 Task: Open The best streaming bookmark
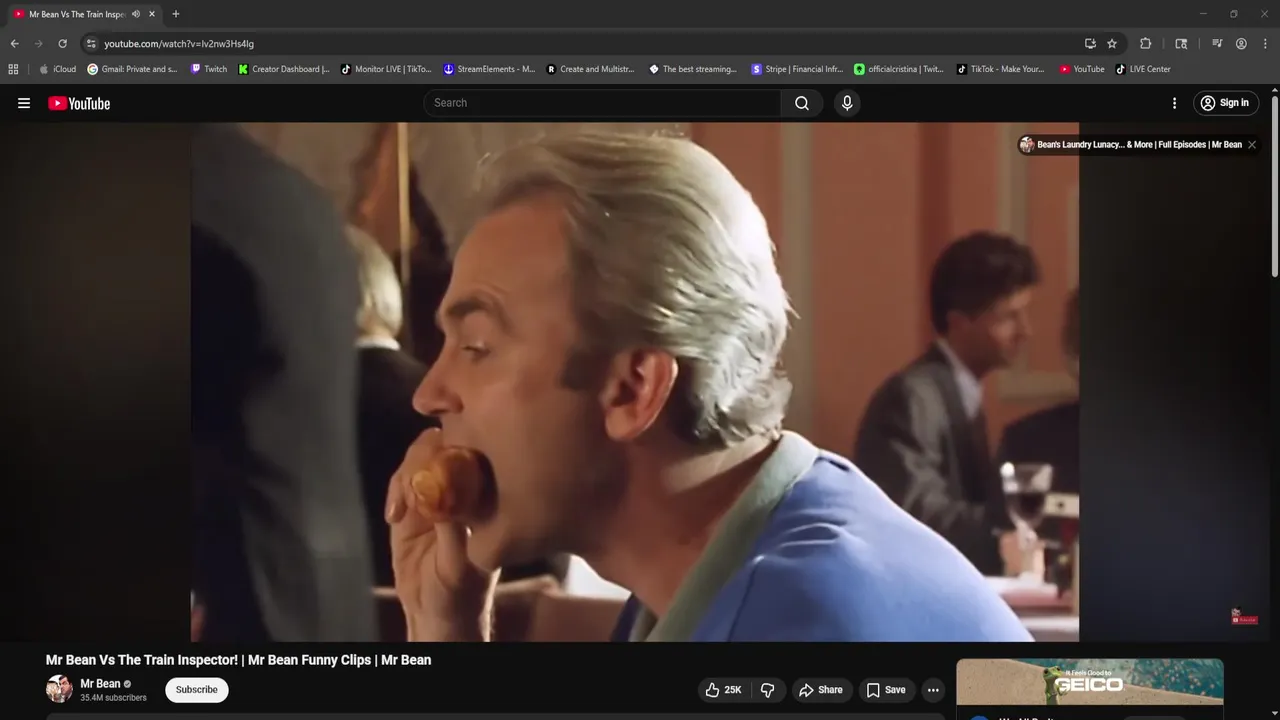pos(693,69)
